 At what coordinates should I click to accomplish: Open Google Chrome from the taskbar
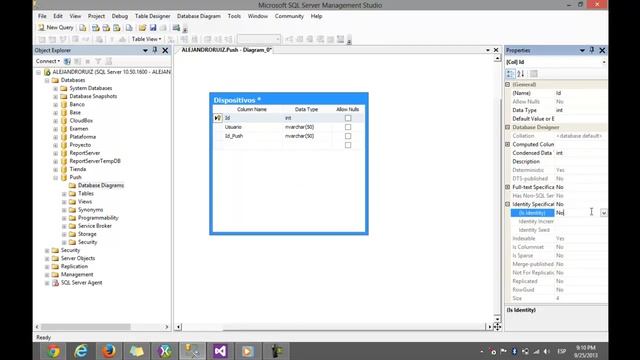click(53, 351)
